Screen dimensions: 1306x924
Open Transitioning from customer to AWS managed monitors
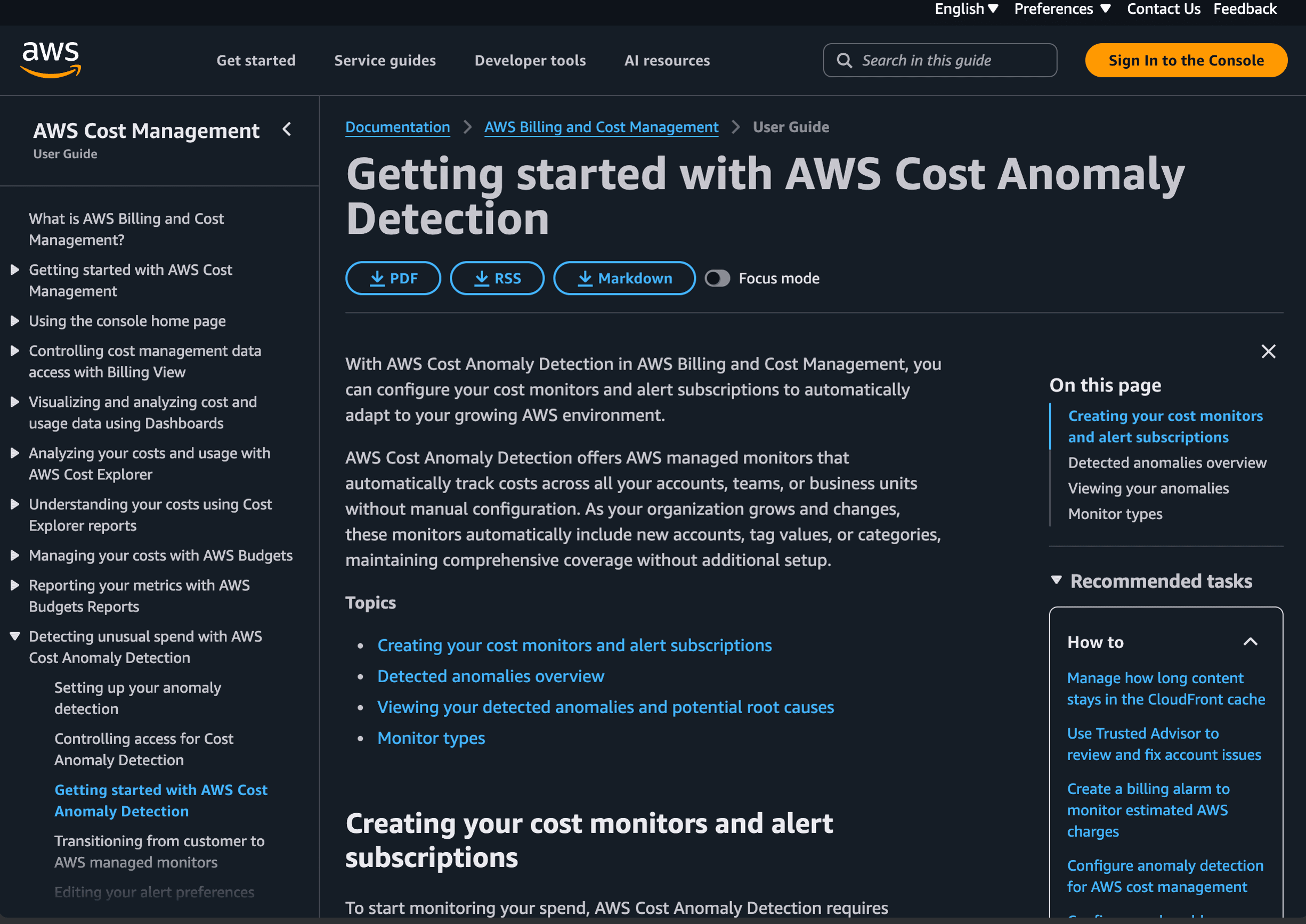159,852
